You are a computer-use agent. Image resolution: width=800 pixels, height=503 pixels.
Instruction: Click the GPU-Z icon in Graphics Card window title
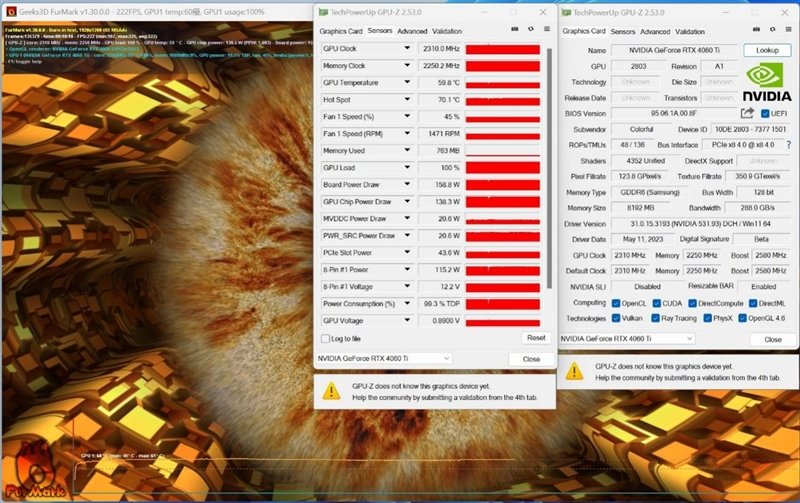pos(566,12)
